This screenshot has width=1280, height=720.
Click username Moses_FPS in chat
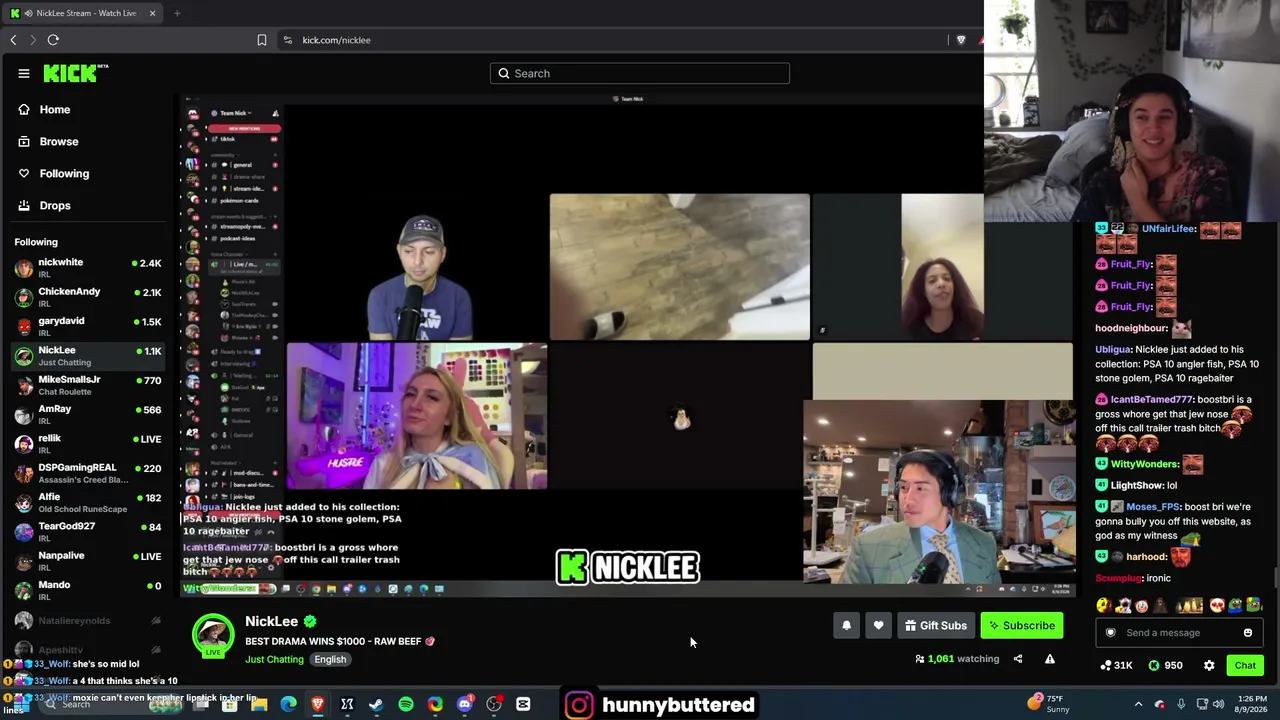1153,507
